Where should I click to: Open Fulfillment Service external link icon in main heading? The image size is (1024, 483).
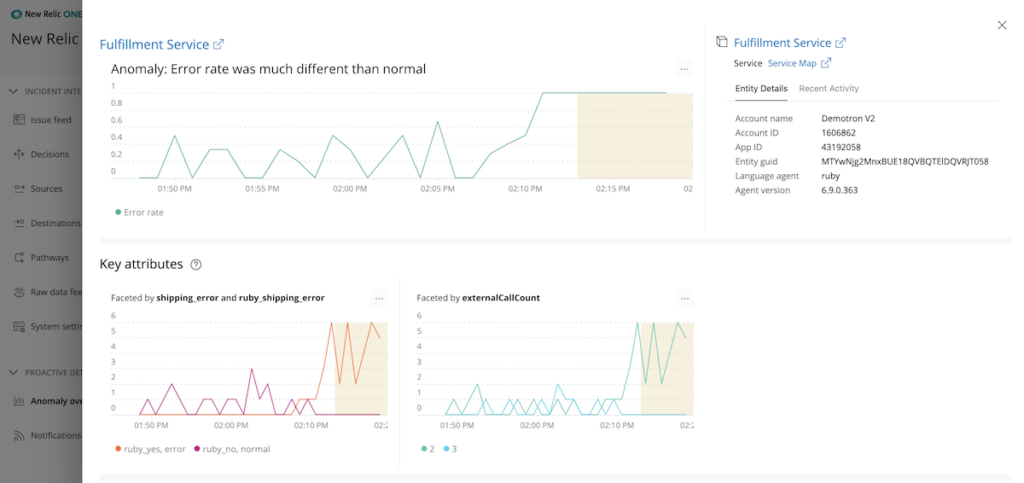(219, 44)
